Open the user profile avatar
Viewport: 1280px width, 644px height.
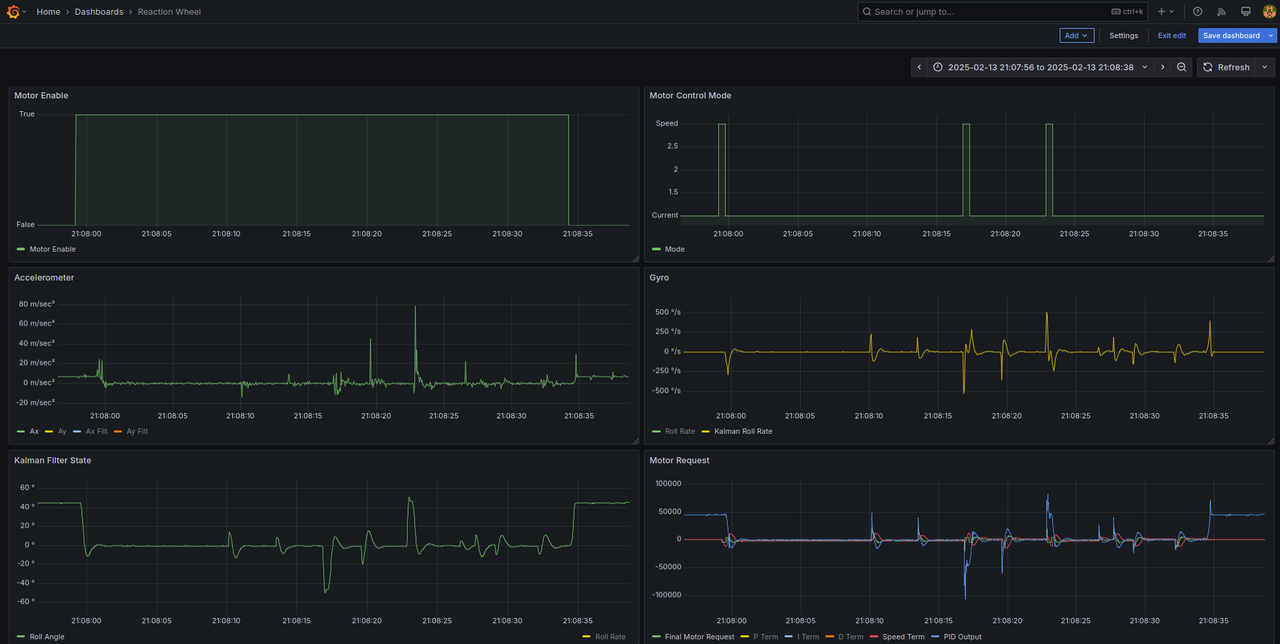point(1270,12)
